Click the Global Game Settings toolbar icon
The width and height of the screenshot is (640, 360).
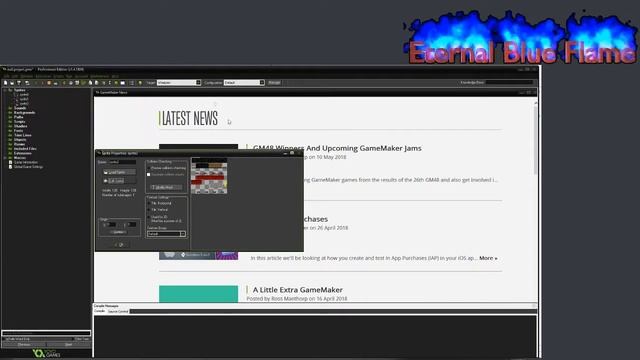click(x=131, y=83)
